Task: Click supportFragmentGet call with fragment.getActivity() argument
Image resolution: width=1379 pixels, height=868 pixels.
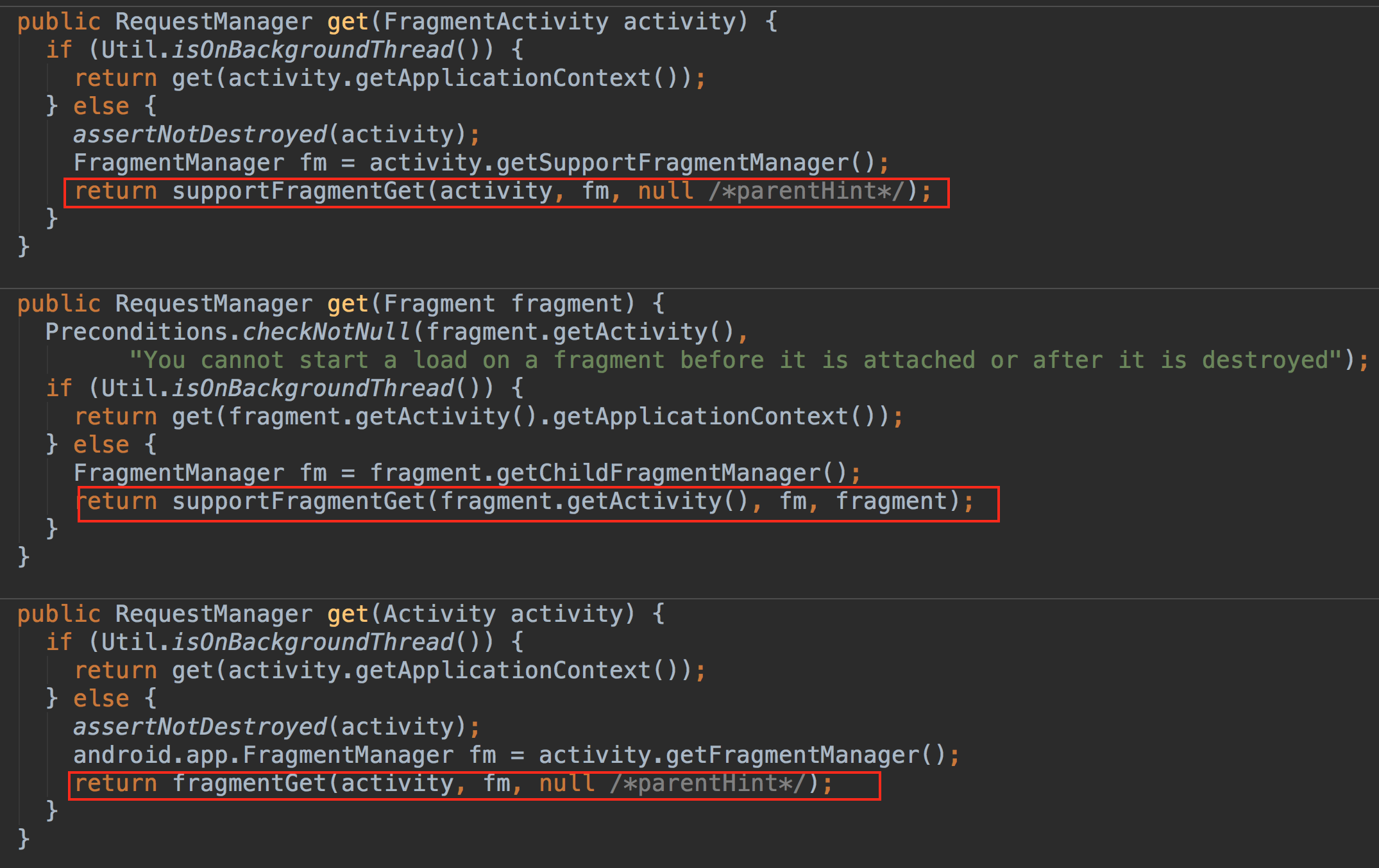Action: tap(299, 501)
